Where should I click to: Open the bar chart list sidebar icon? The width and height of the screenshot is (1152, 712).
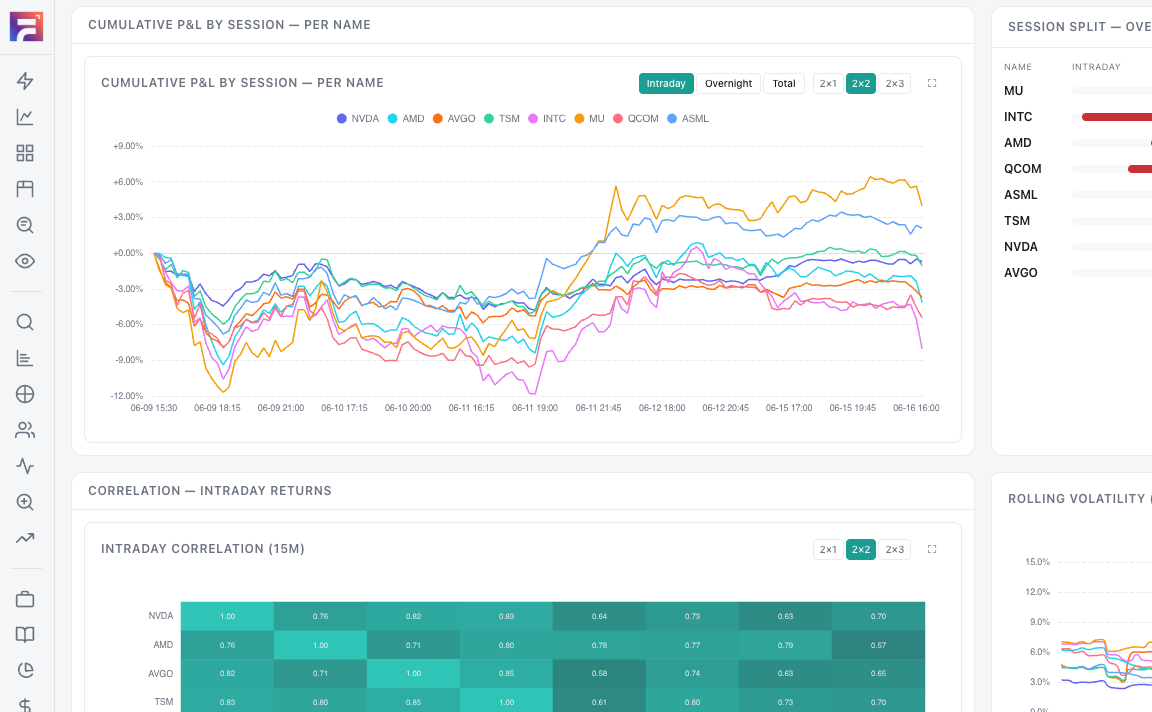click(25, 358)
